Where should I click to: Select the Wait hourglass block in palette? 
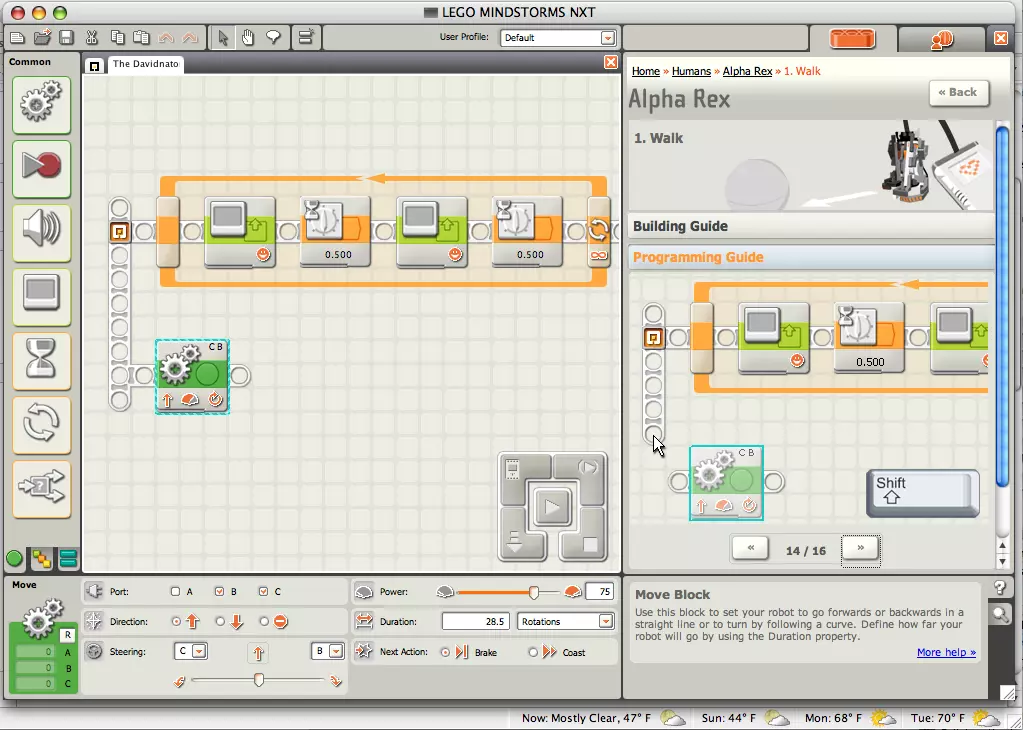(x=41, y=361)
